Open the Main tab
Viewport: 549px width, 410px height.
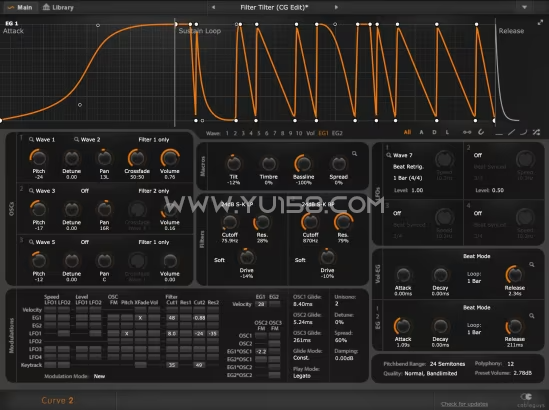(x=20, y=7)
